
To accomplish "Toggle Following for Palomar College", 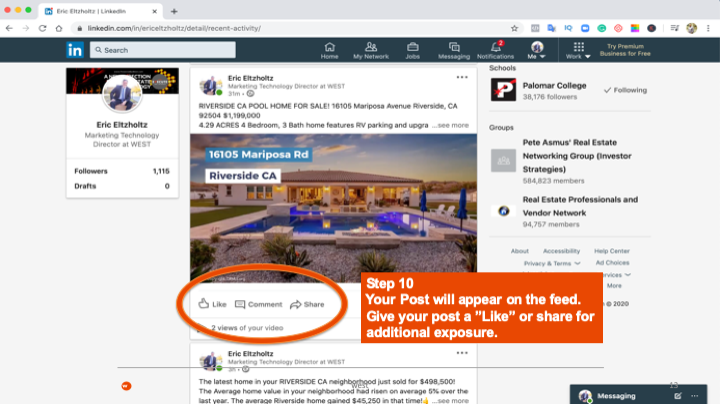I will pos(625,90).
